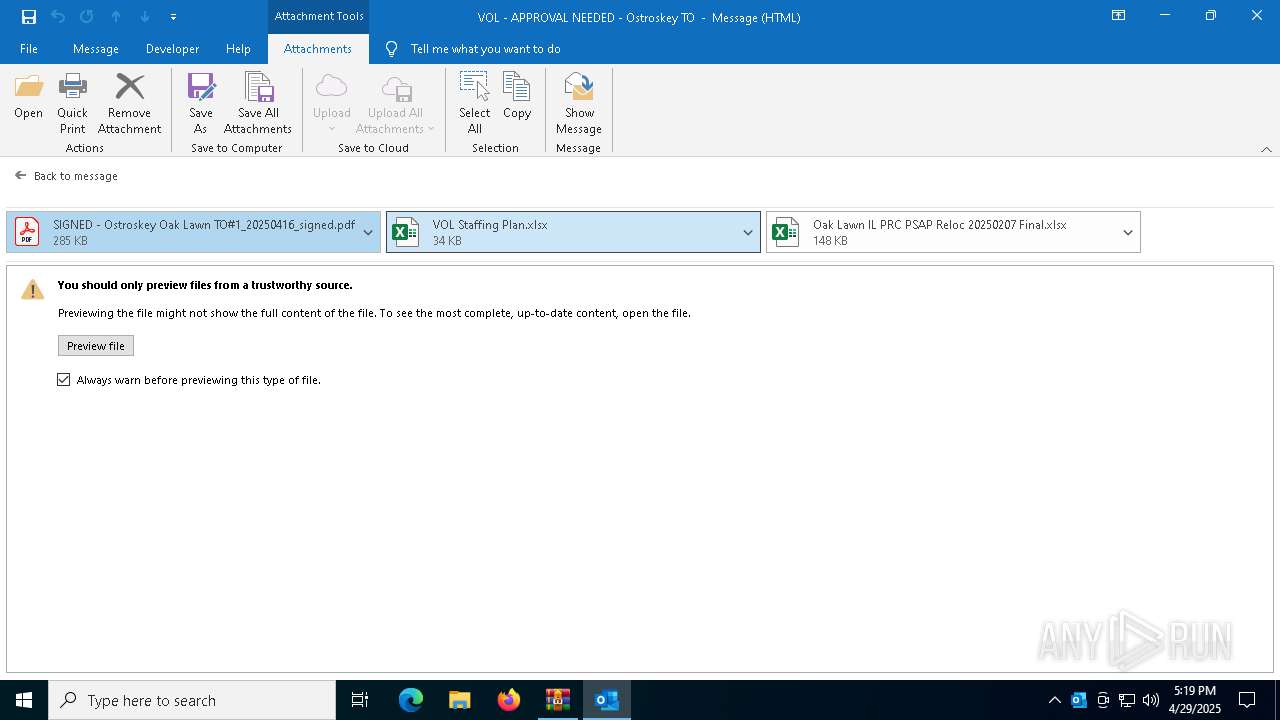Show Message body again
This screenshot has width=1280, height=720.
click(579, 104)
